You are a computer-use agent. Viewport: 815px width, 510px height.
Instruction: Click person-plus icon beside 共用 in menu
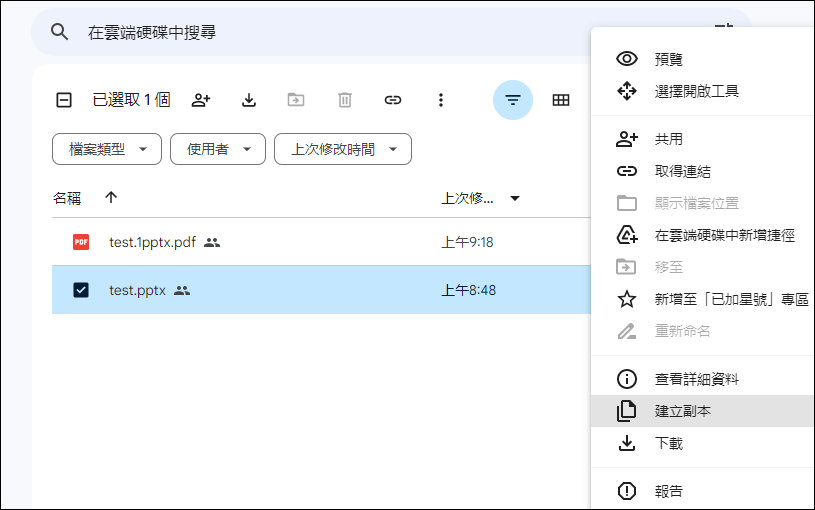click(x=627, y=139)
